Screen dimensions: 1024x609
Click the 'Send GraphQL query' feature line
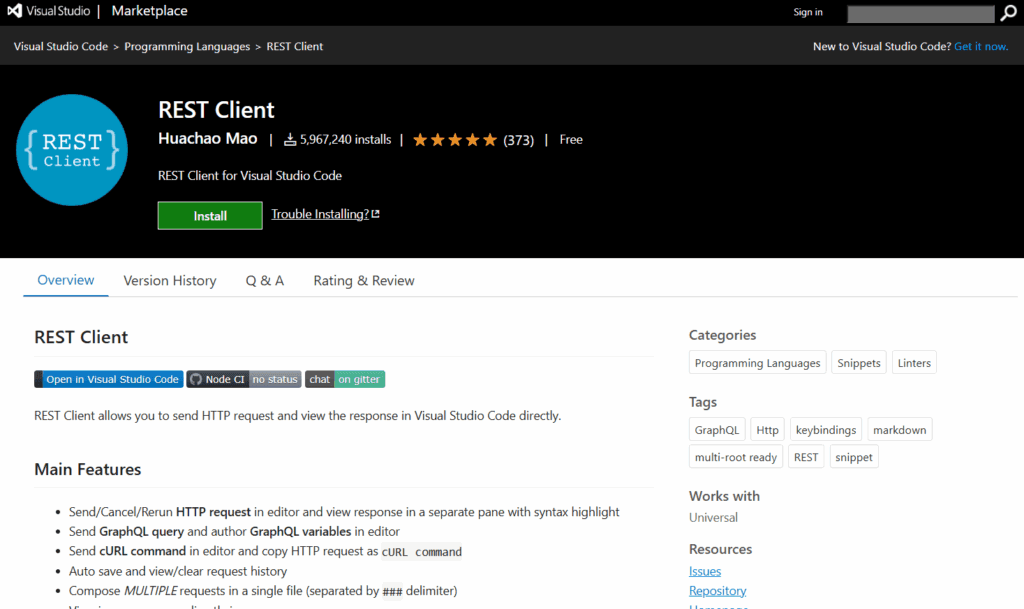pos(234,531)
